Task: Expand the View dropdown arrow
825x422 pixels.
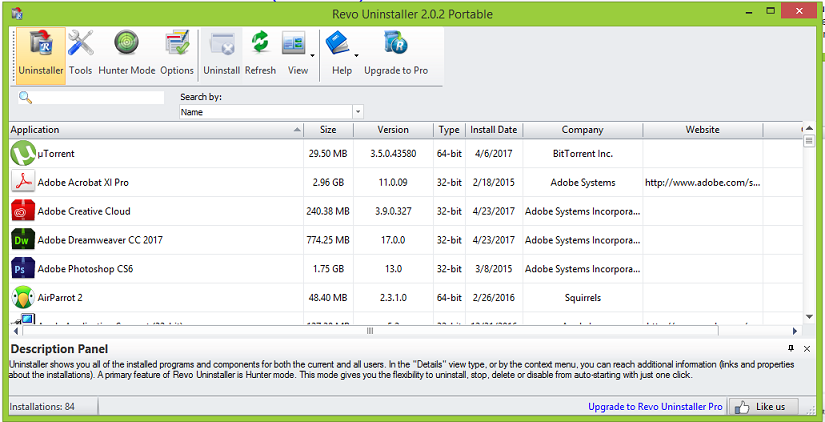Action: click(x=312, y=55)
